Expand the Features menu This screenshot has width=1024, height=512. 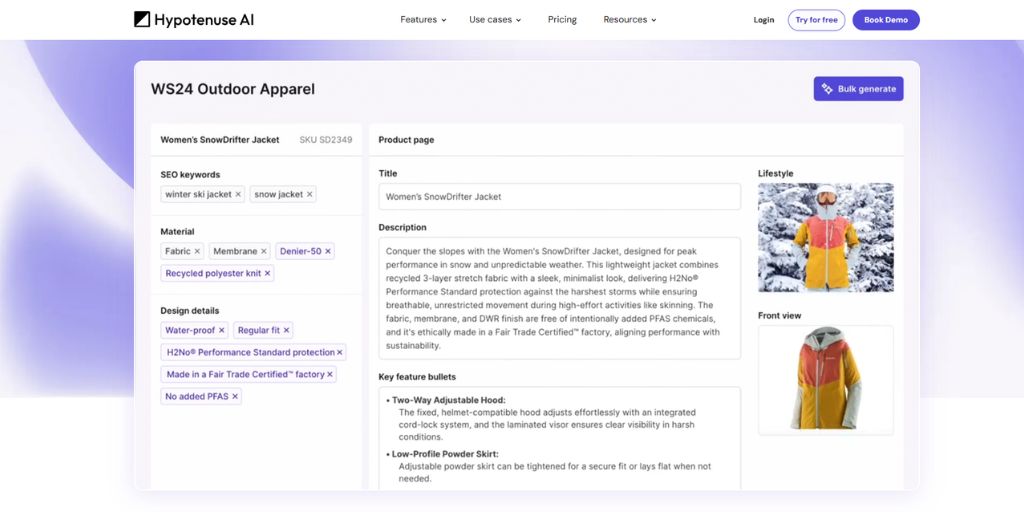(x=423, y=20)
